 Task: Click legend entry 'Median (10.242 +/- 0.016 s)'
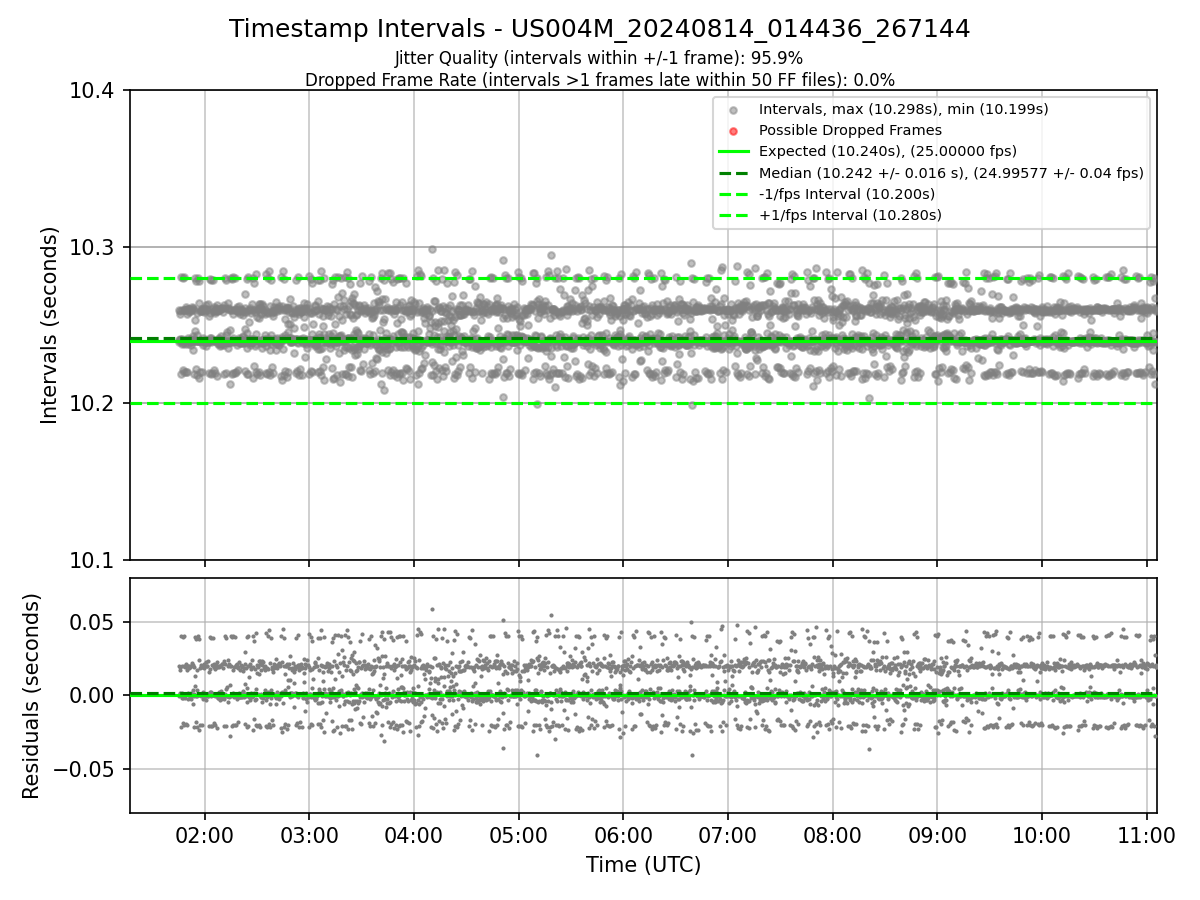[x=951, y=173]
